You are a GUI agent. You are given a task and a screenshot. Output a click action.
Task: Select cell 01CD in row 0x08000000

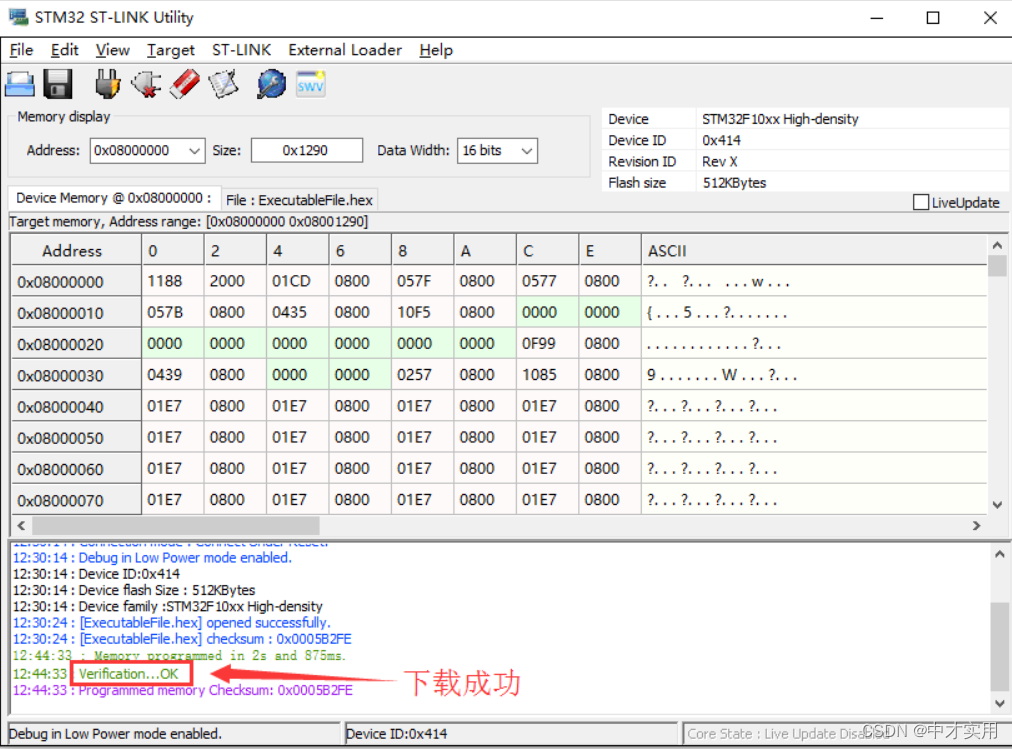(297, 281)
